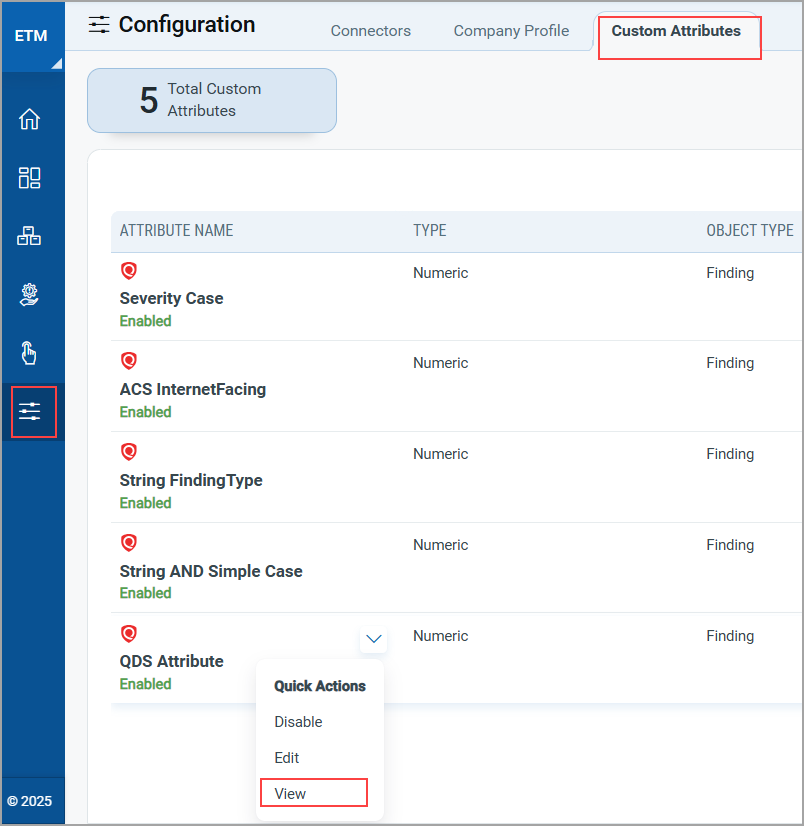This screenshot has height=826, width=804.
Task: Select the Custom Attributes tab
Action: pyautogui.click(x=676, y=31)
